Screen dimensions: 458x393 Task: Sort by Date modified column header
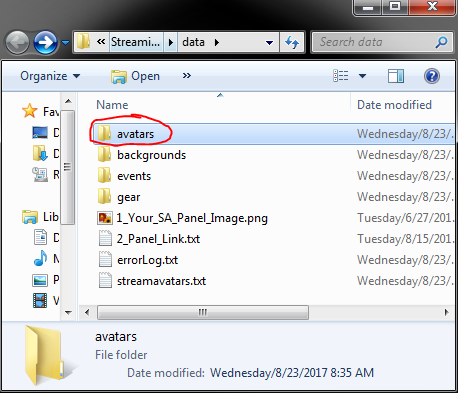click(x=394, y=105)
